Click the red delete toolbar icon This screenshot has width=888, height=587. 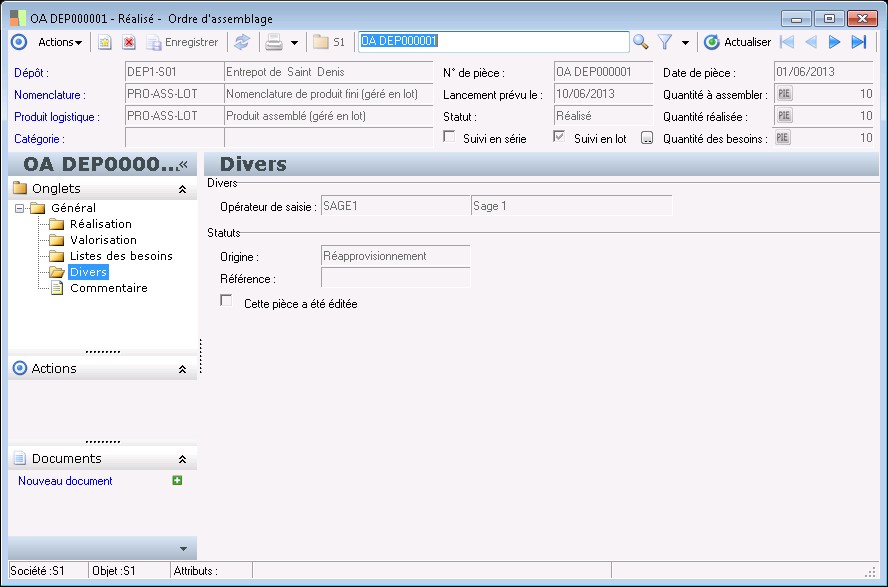point(129,42)
